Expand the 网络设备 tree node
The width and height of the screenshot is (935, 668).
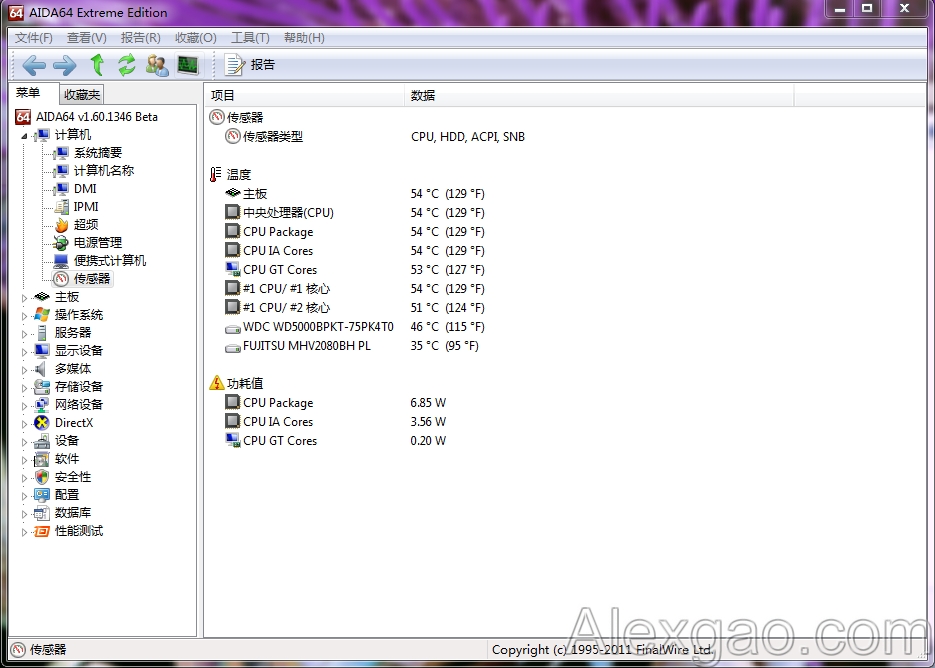(x=24, y=405)
